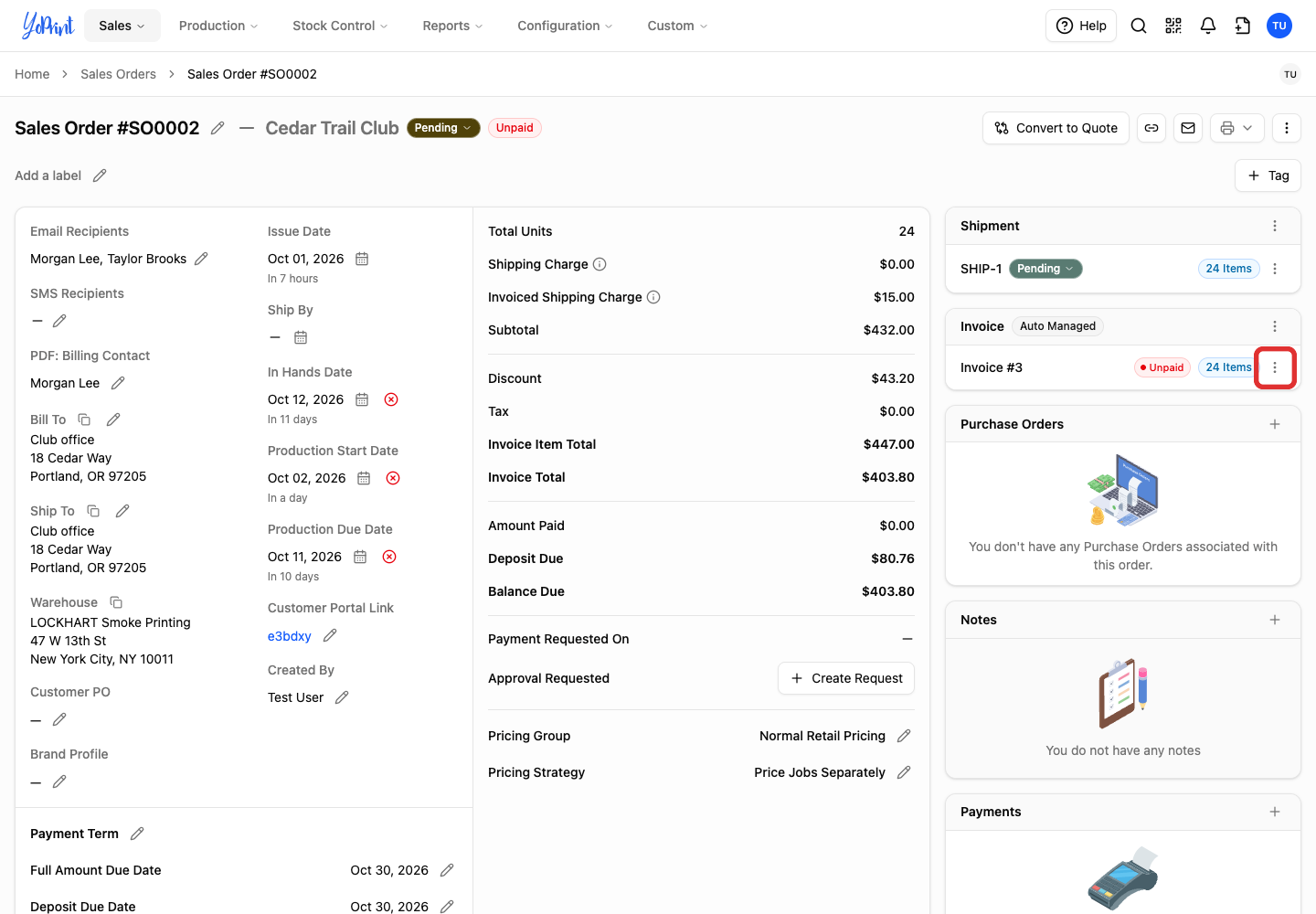
Task: Copy the Bill To address
Action: tap(84, 420)
